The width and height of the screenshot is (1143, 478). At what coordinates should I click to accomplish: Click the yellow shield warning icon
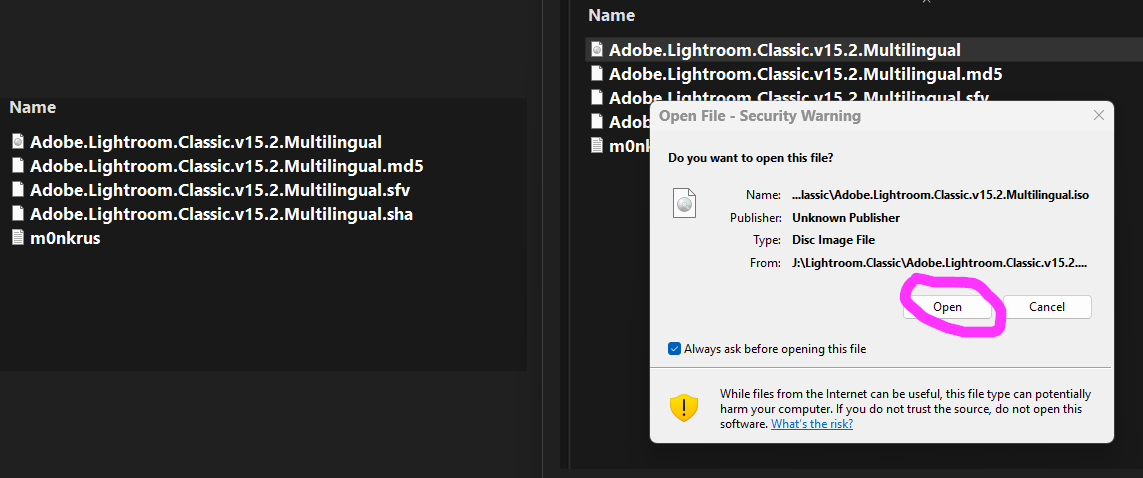coord(684,407)
